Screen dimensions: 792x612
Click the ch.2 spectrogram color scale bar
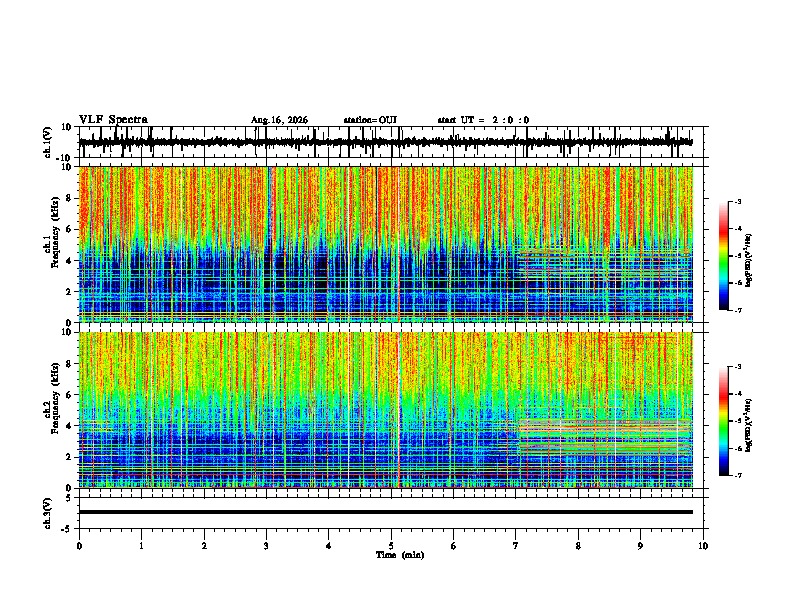[x=724, y=421]
